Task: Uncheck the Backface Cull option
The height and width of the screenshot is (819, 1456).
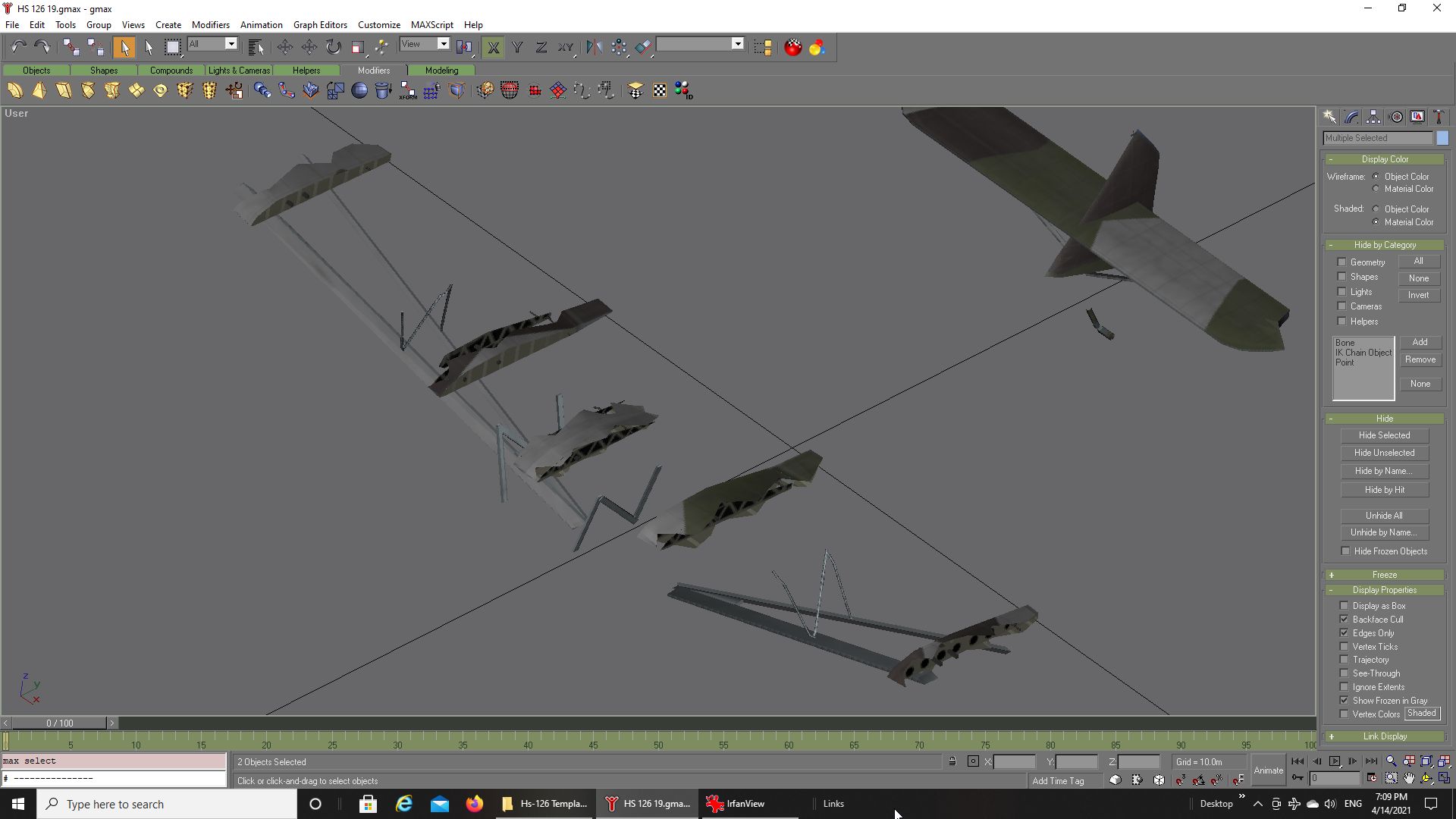Action: [1345, 620]
